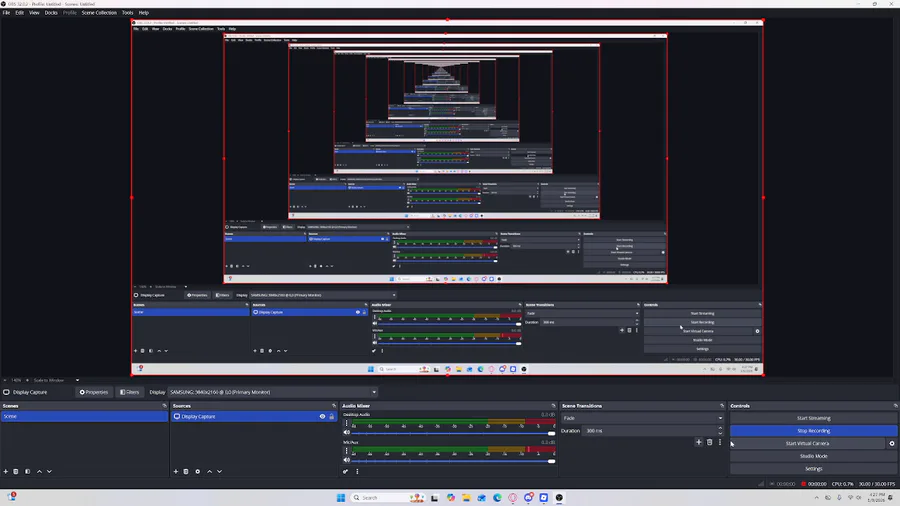The width and height of the screenshot is (900, 506).
Task: Mute Desktop Audio with the speaker icon
Action: 347,433
